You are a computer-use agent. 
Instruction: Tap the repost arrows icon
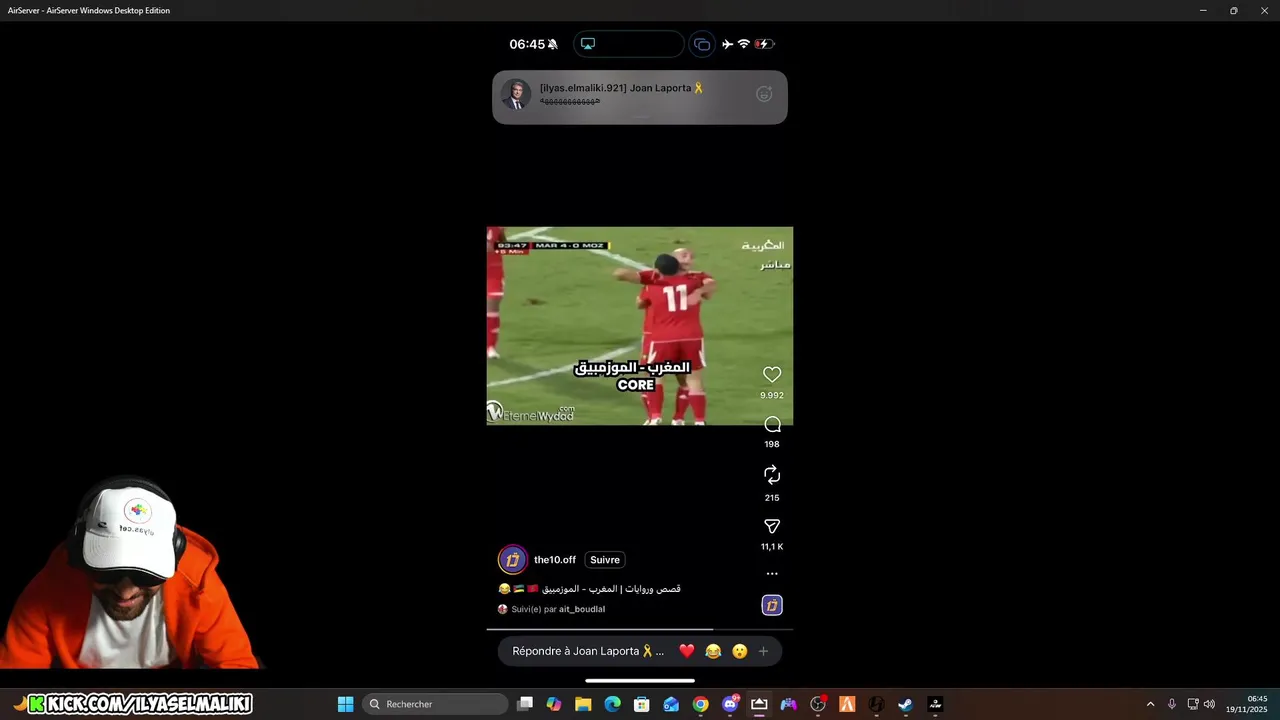(772, 475)
